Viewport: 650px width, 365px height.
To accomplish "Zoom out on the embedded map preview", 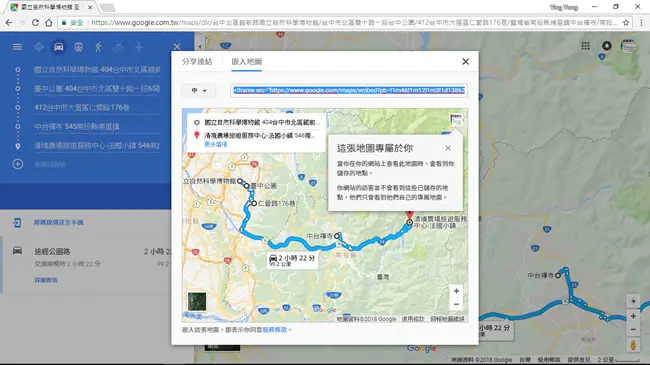I will [x=456, y=304].
